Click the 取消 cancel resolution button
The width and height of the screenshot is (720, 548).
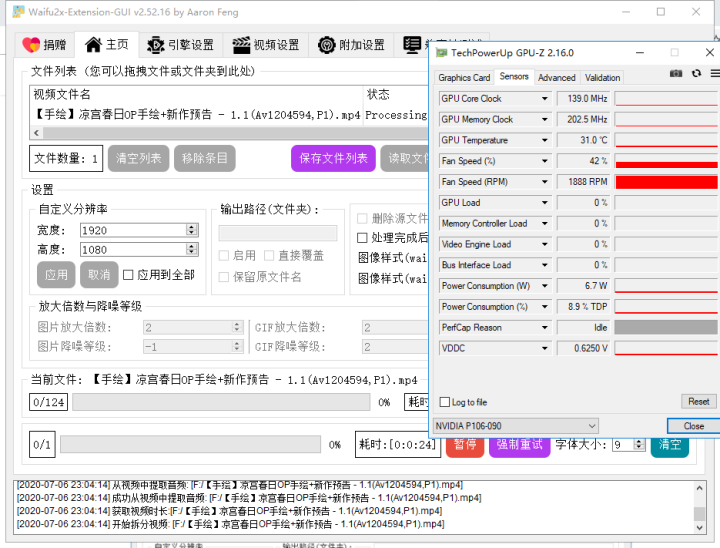[99, 275]
